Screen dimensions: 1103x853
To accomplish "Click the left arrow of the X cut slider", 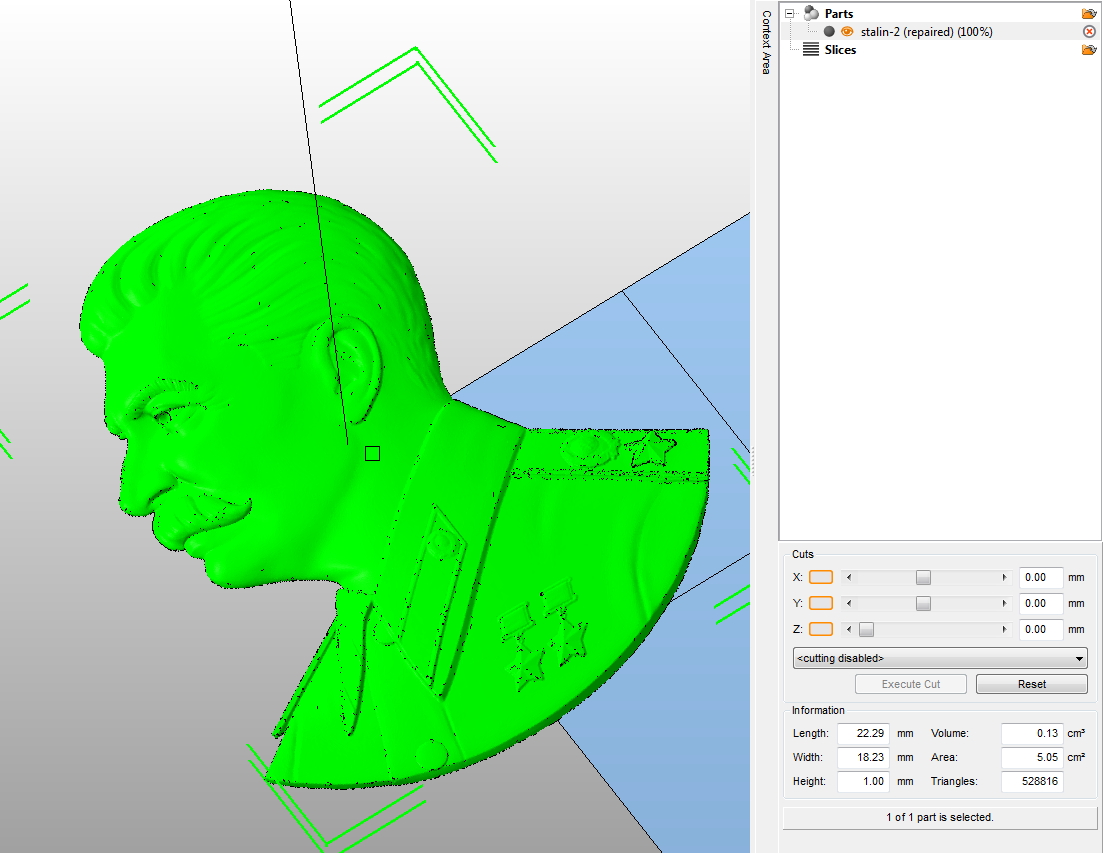I will 849,577.
